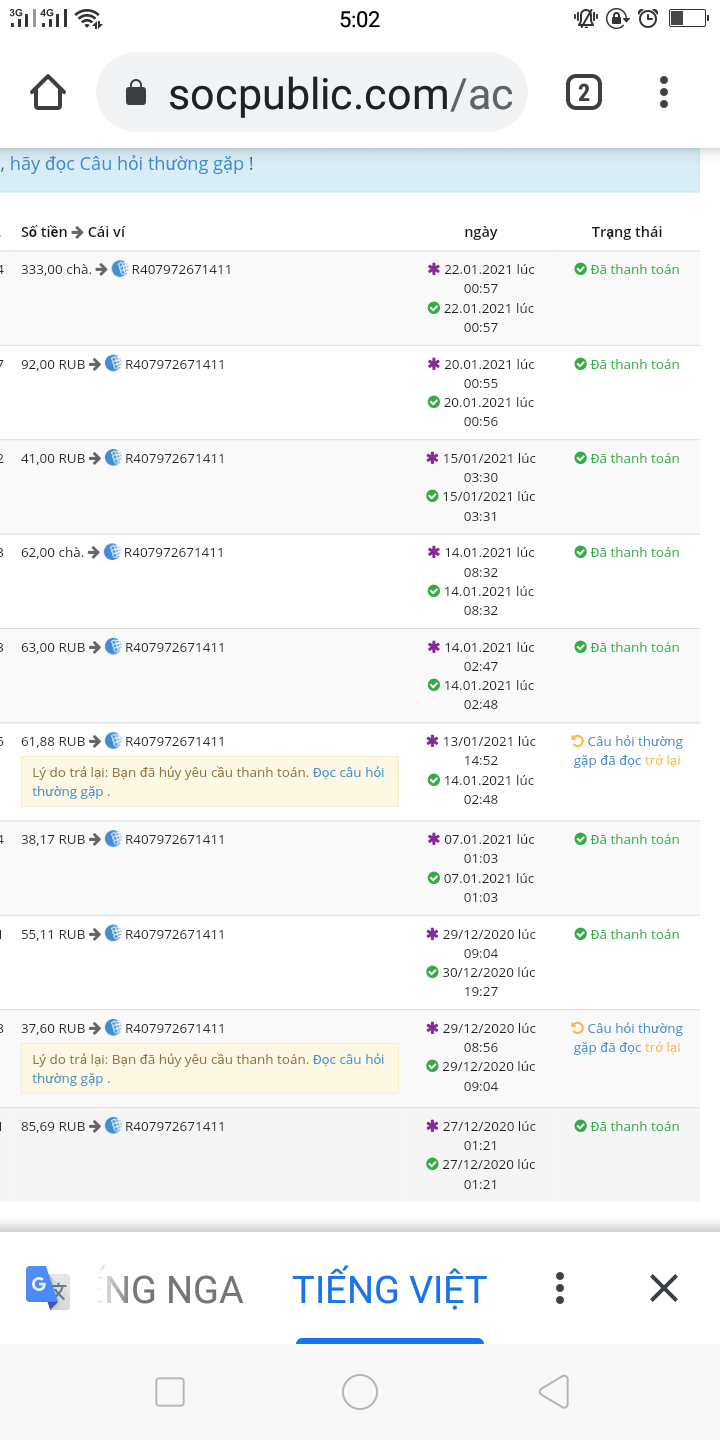
Task: Tap the Android back navigation button
Action: coord(553,1391)
